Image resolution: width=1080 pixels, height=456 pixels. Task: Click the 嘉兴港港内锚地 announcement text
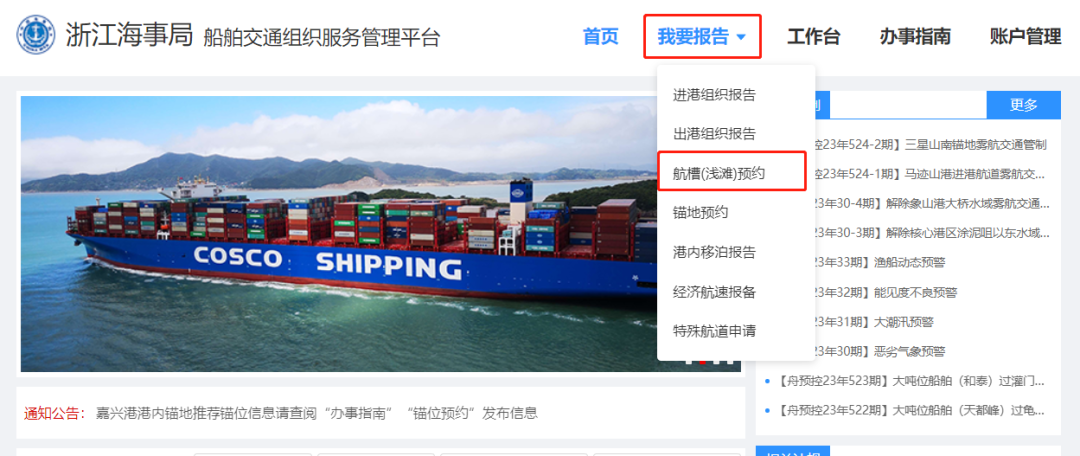point(315,413)
